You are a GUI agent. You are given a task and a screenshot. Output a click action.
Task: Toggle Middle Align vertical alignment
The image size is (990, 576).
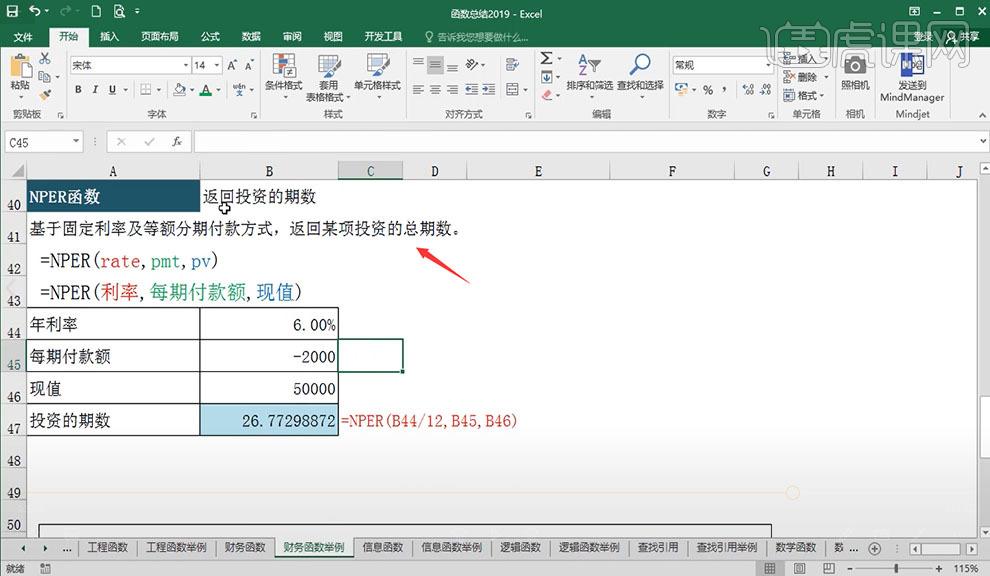(x=435, y=64)
